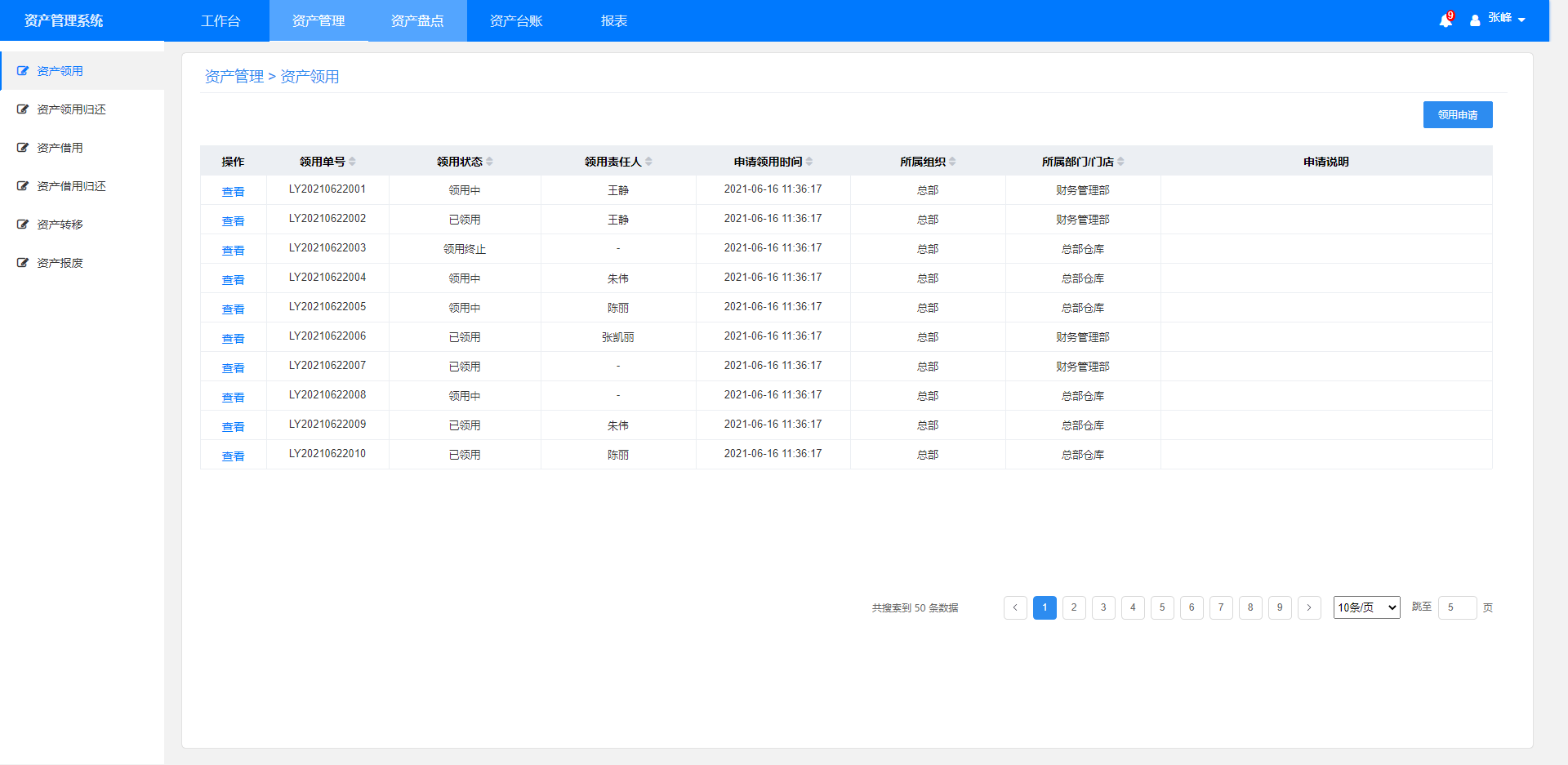Sort by 所属组织 column arrows
The width and height of the screenshot is (1568, 765).
[952, 162]
